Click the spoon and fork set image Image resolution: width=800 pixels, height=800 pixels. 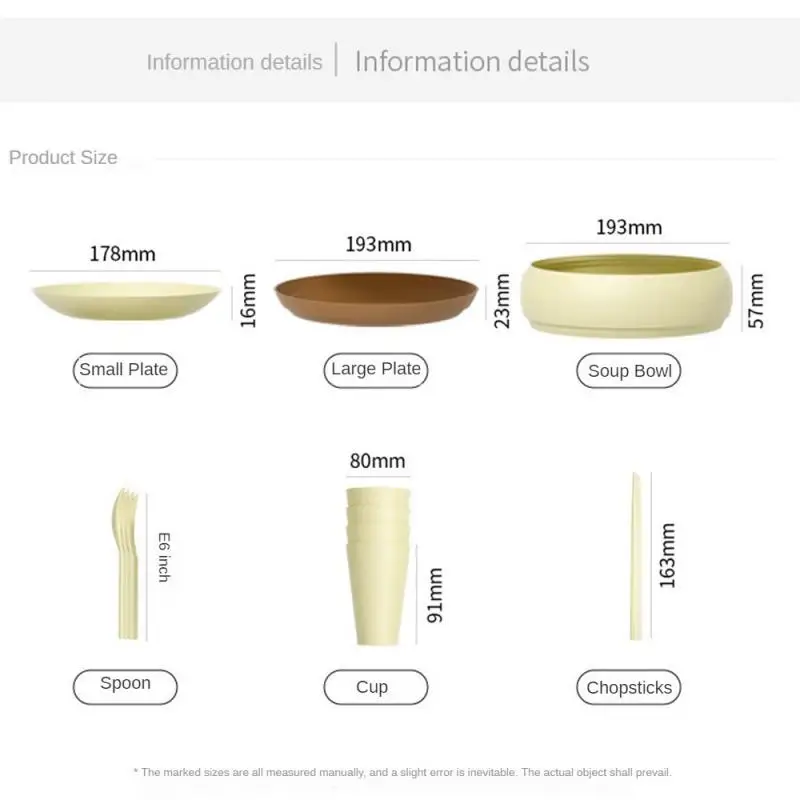[127, 565]
